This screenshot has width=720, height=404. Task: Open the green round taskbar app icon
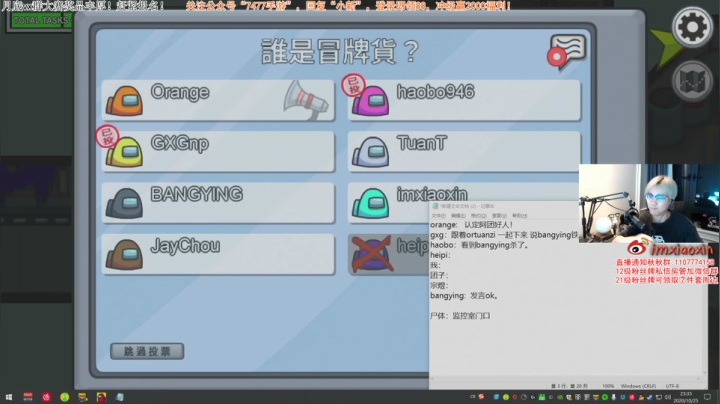(65, 397)
